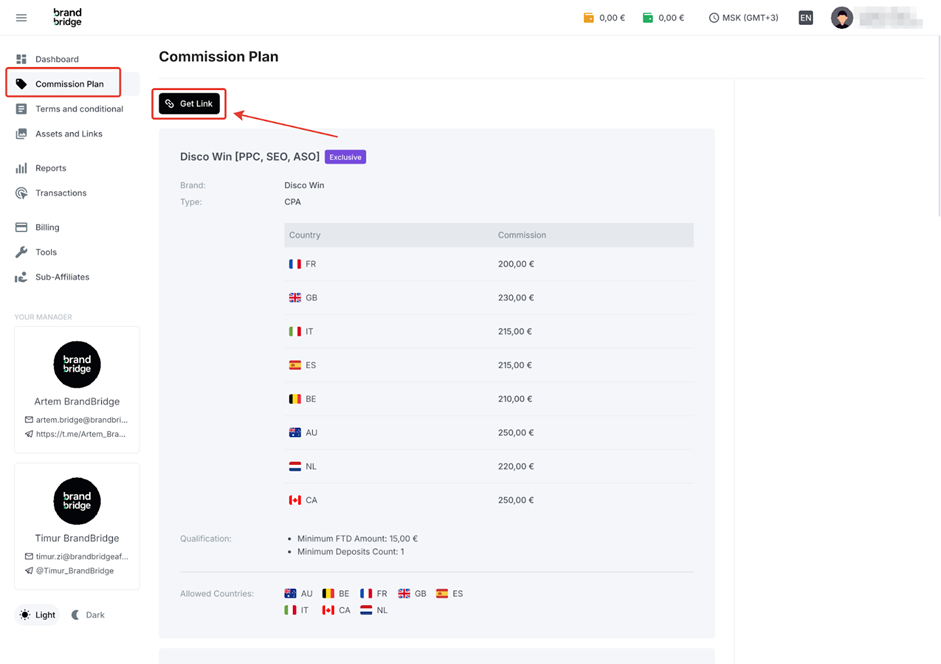Viewport: 941px width, 664px height.
Task: Click the Tools wrench icon
Action: click(x=21, y=252)
